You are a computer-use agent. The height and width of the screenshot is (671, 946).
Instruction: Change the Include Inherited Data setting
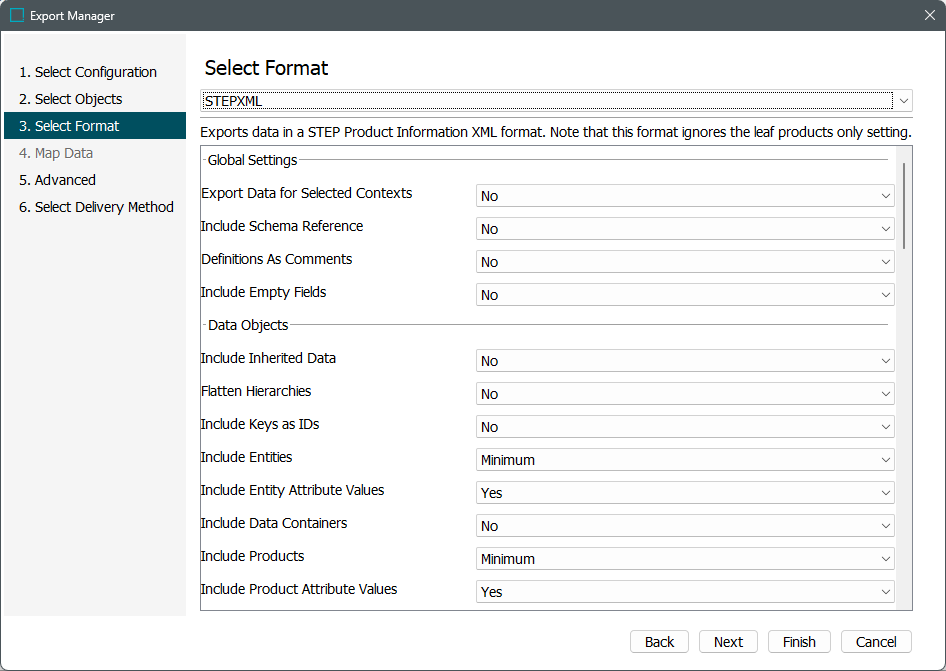[685, 361]
